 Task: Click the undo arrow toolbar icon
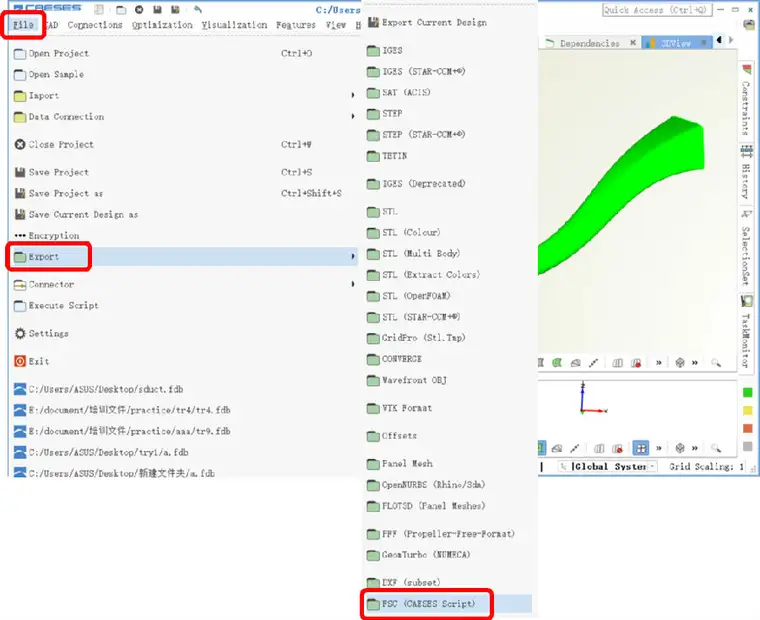tap(198, 9)
